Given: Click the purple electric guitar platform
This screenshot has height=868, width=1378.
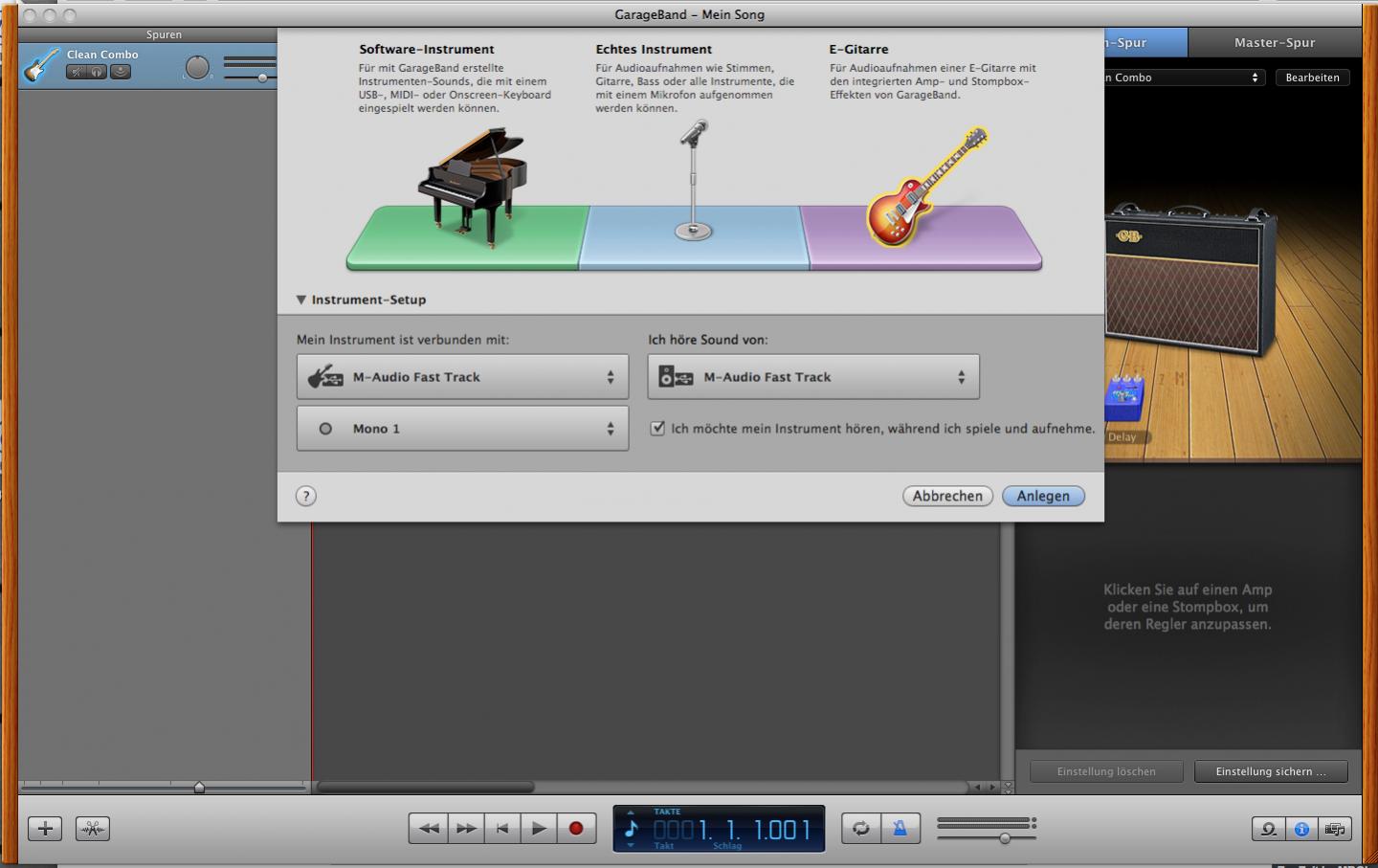Looking at the screenshot, I should 922,238.
